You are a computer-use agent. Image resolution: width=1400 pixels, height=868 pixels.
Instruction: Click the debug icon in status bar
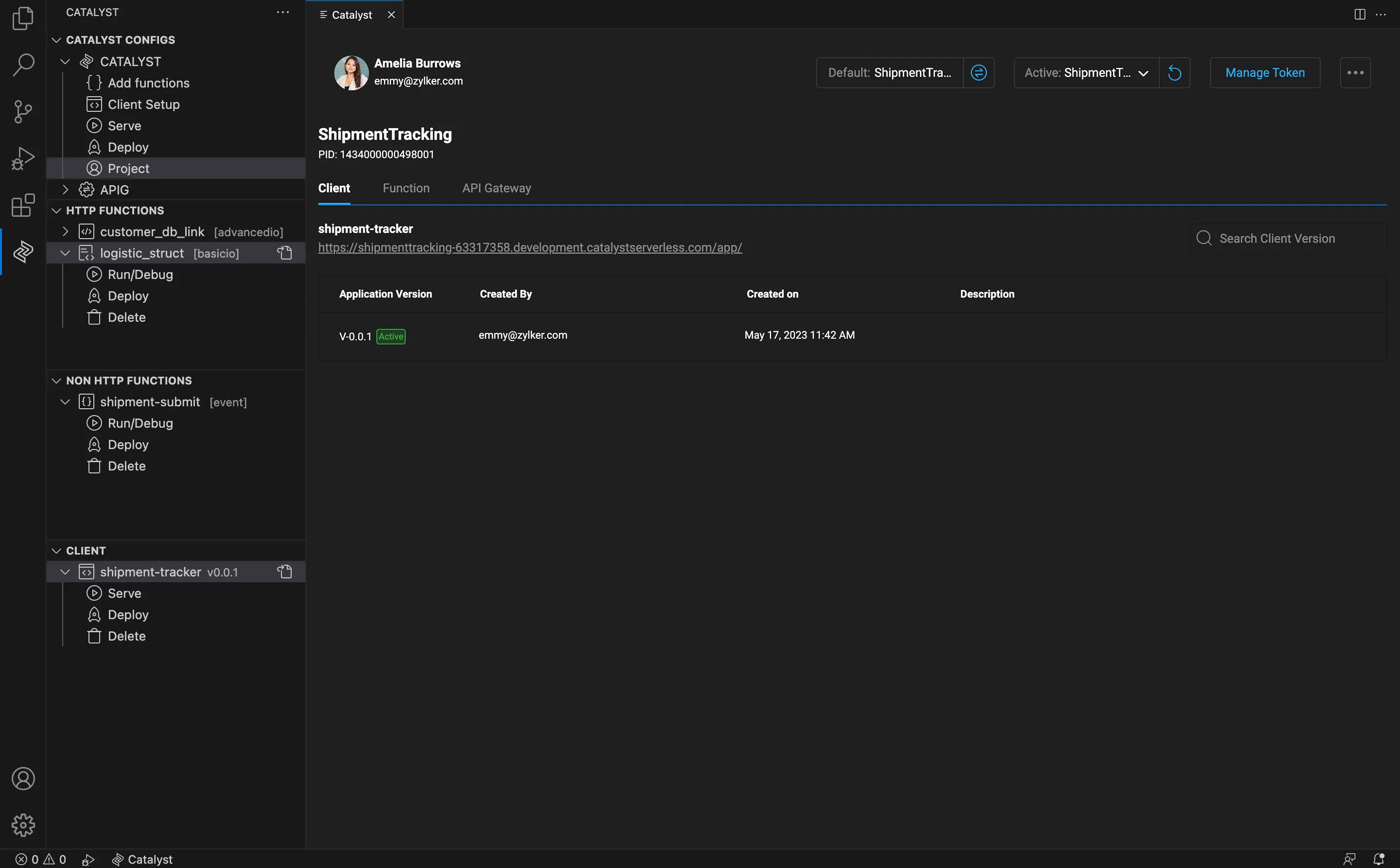88,859
